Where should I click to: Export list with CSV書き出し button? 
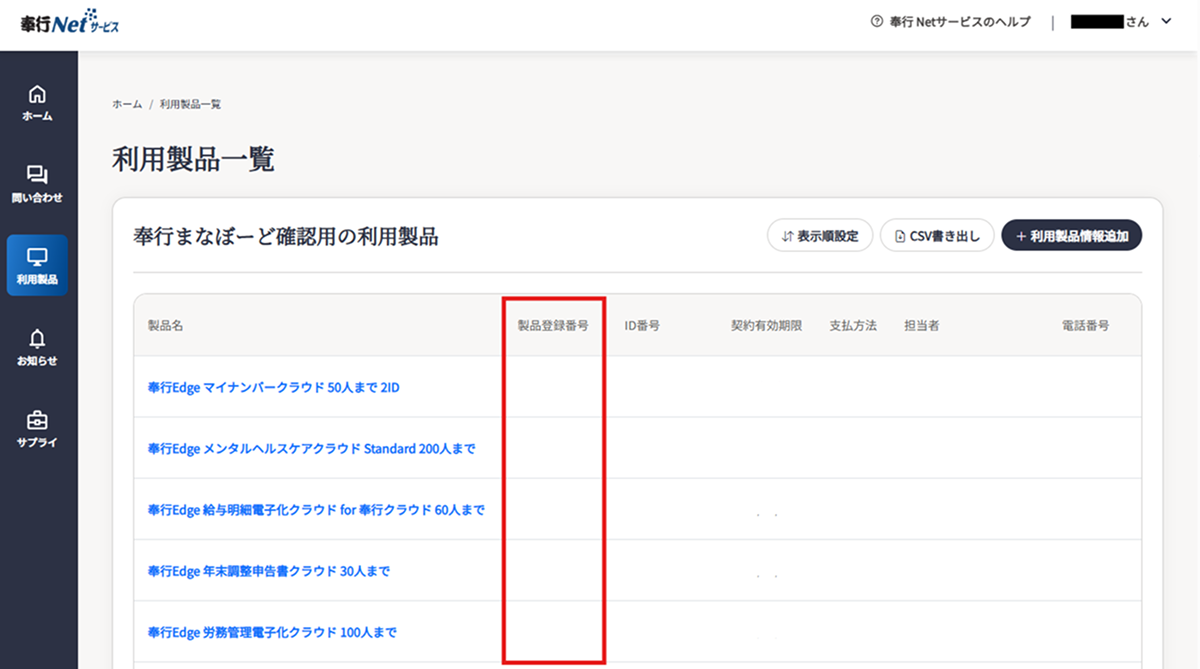coord(937,236)
